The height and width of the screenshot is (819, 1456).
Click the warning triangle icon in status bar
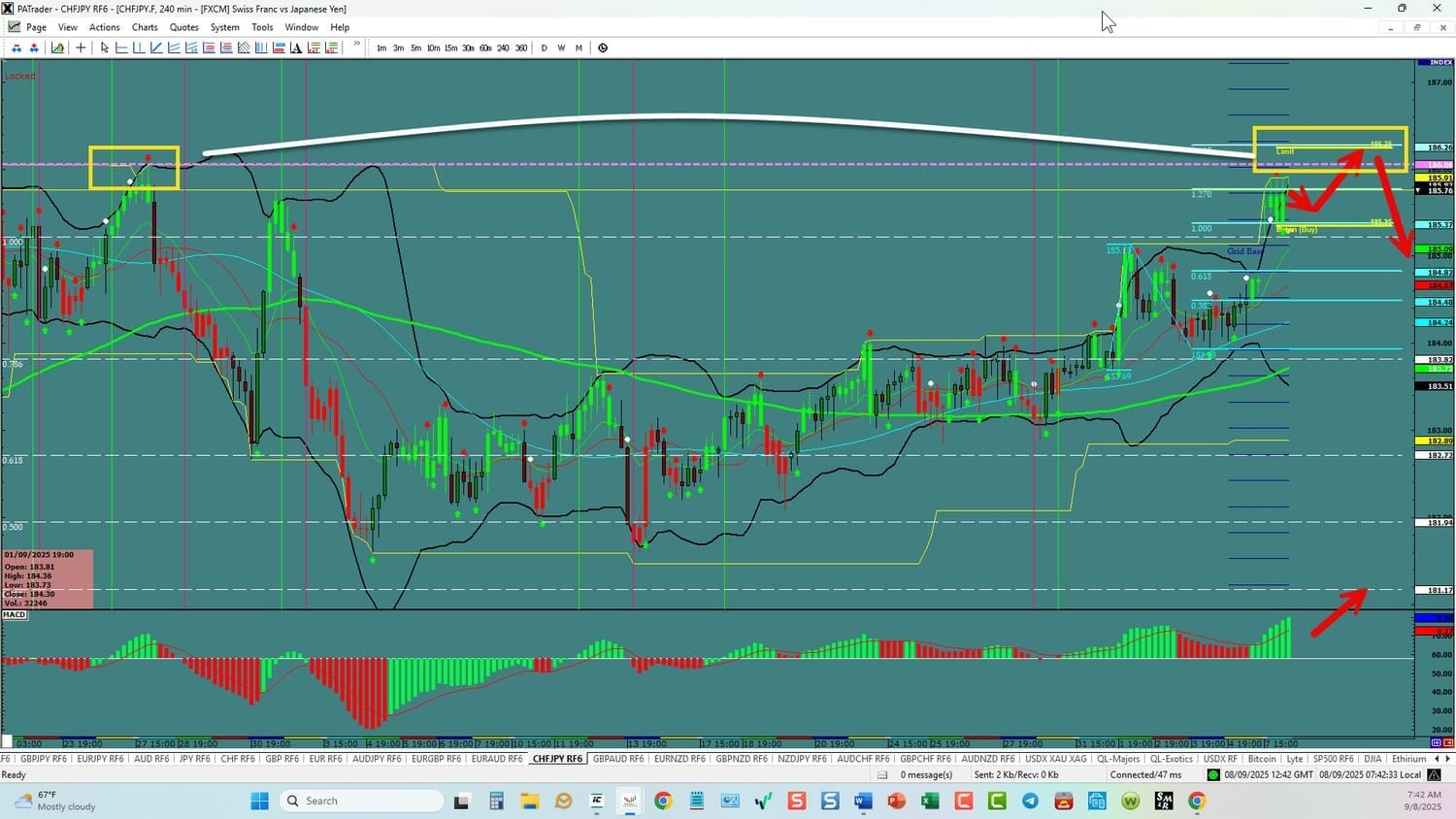pyautogui.click(x=1435, y=774)
